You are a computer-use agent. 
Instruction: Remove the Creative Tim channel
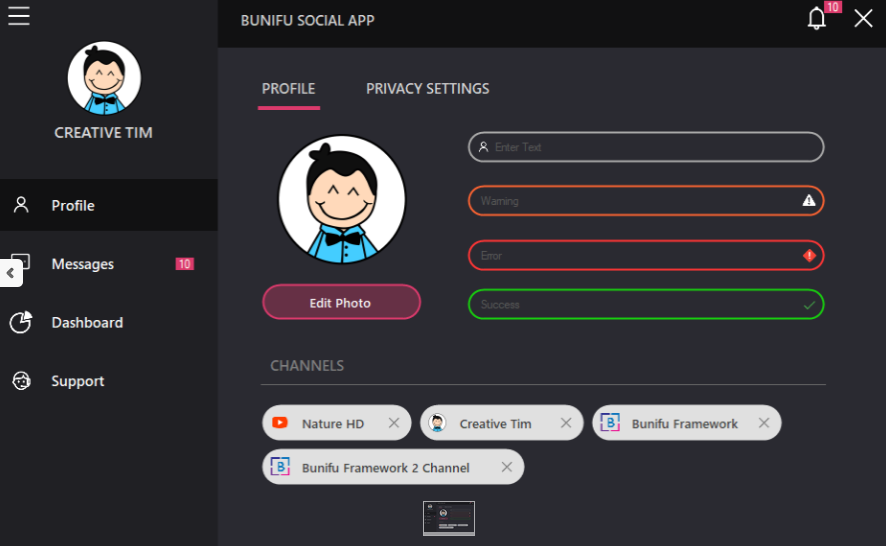tap(566, 423)
